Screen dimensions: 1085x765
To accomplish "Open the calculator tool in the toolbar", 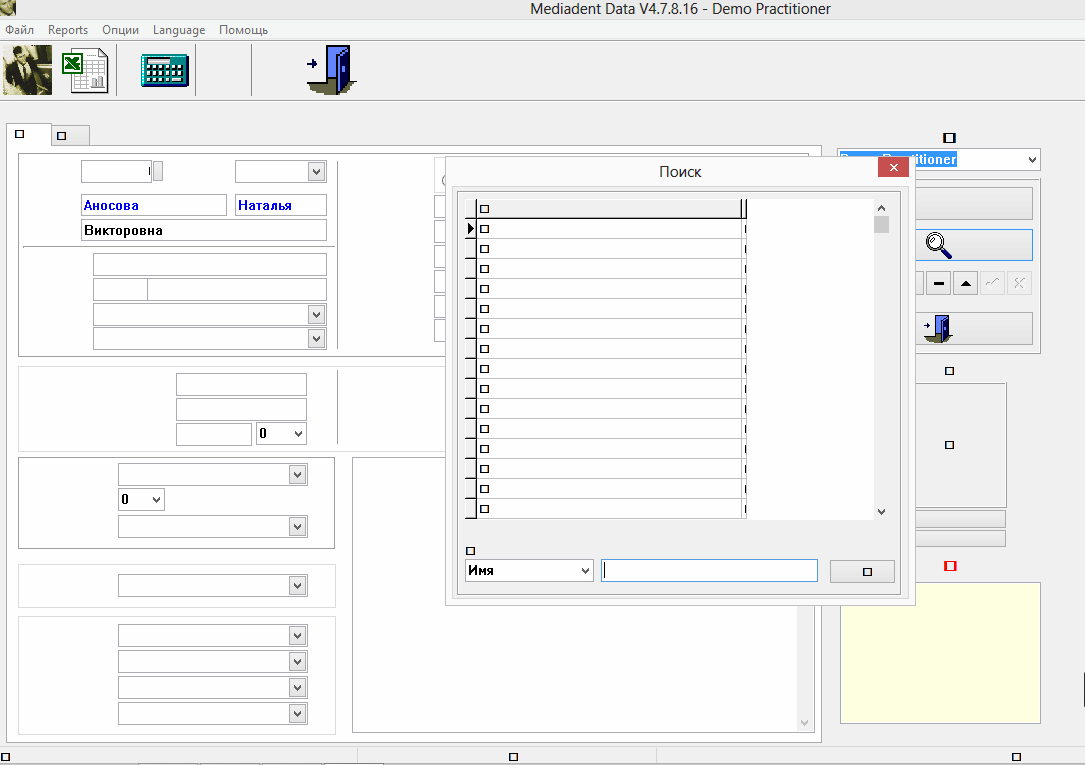I will (164, 71).
